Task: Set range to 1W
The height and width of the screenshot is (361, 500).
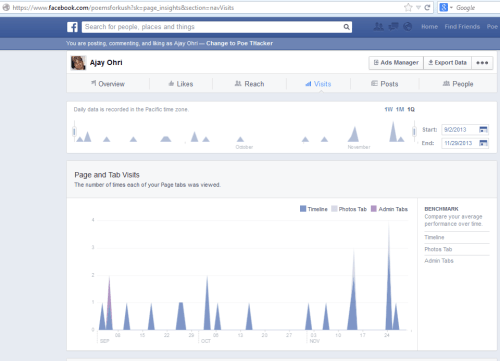Action: click(389, 109)
